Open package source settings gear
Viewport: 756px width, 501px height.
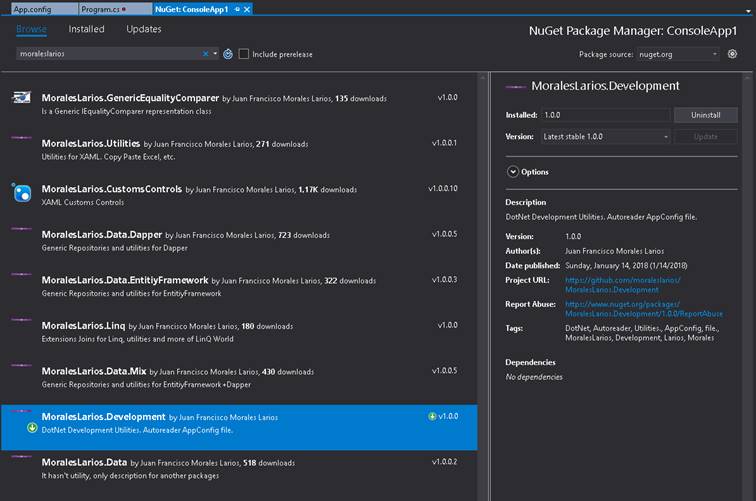pos(732,54)
